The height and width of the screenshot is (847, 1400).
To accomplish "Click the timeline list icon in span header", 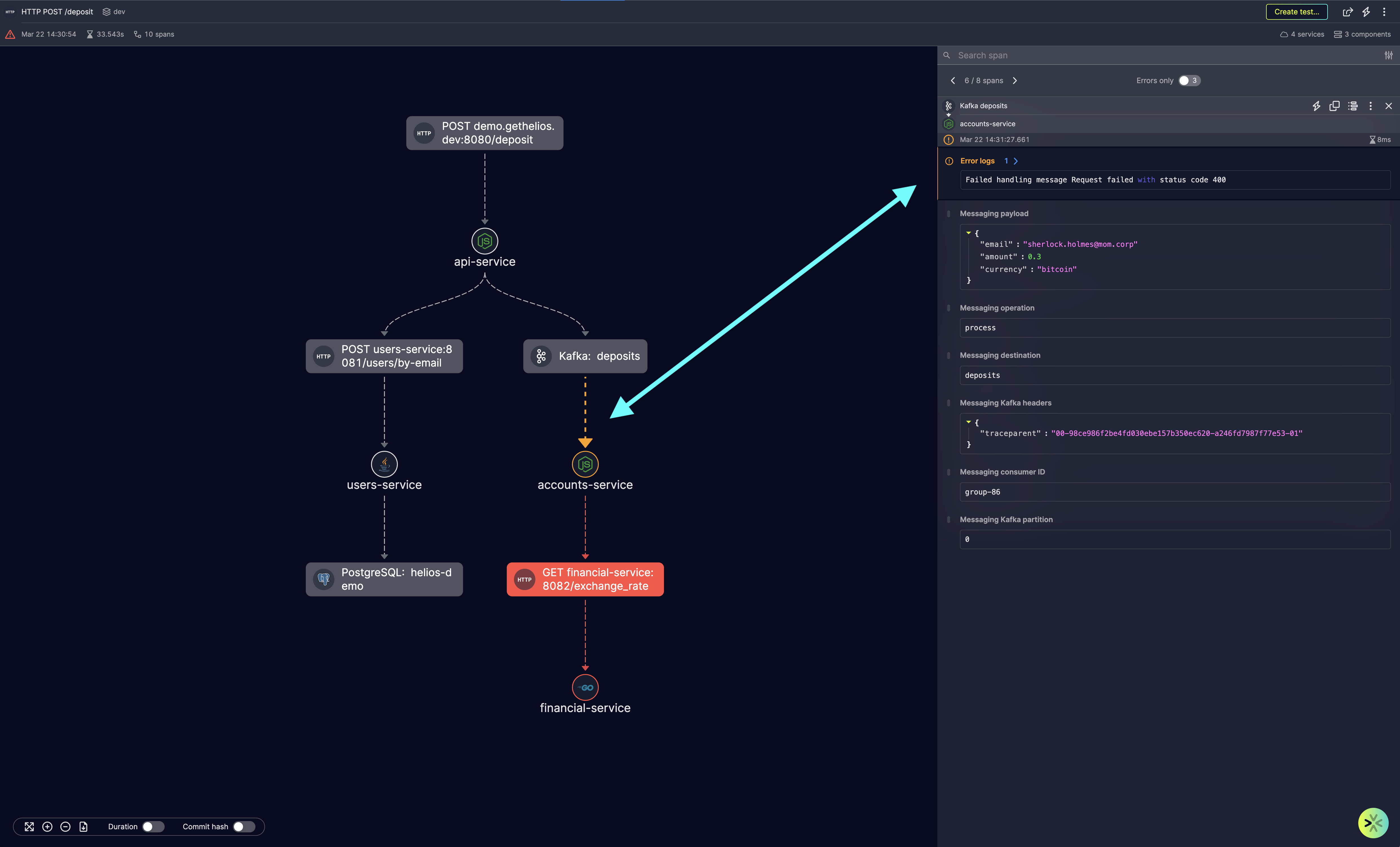I will [1352, 106].
